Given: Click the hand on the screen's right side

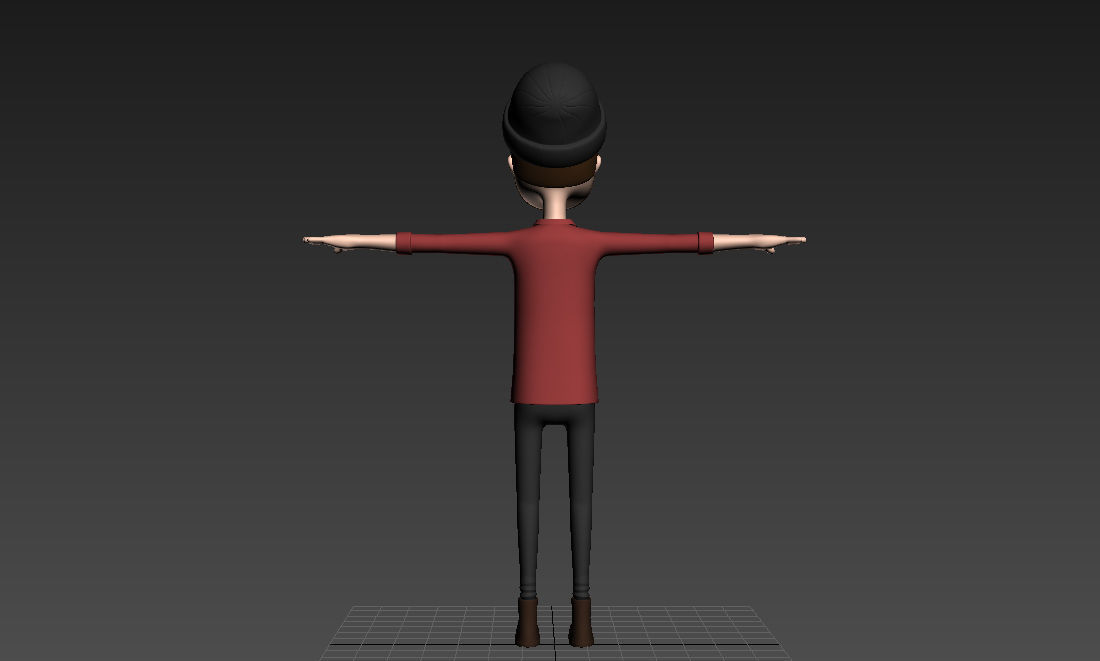Looking at the screenshot, I should tap(779, 243).
